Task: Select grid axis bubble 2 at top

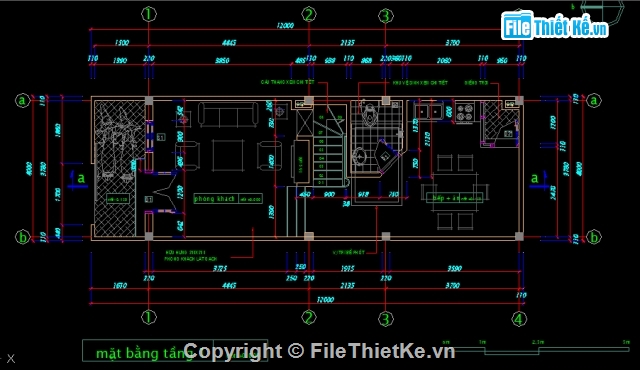Action: [309, 15]
